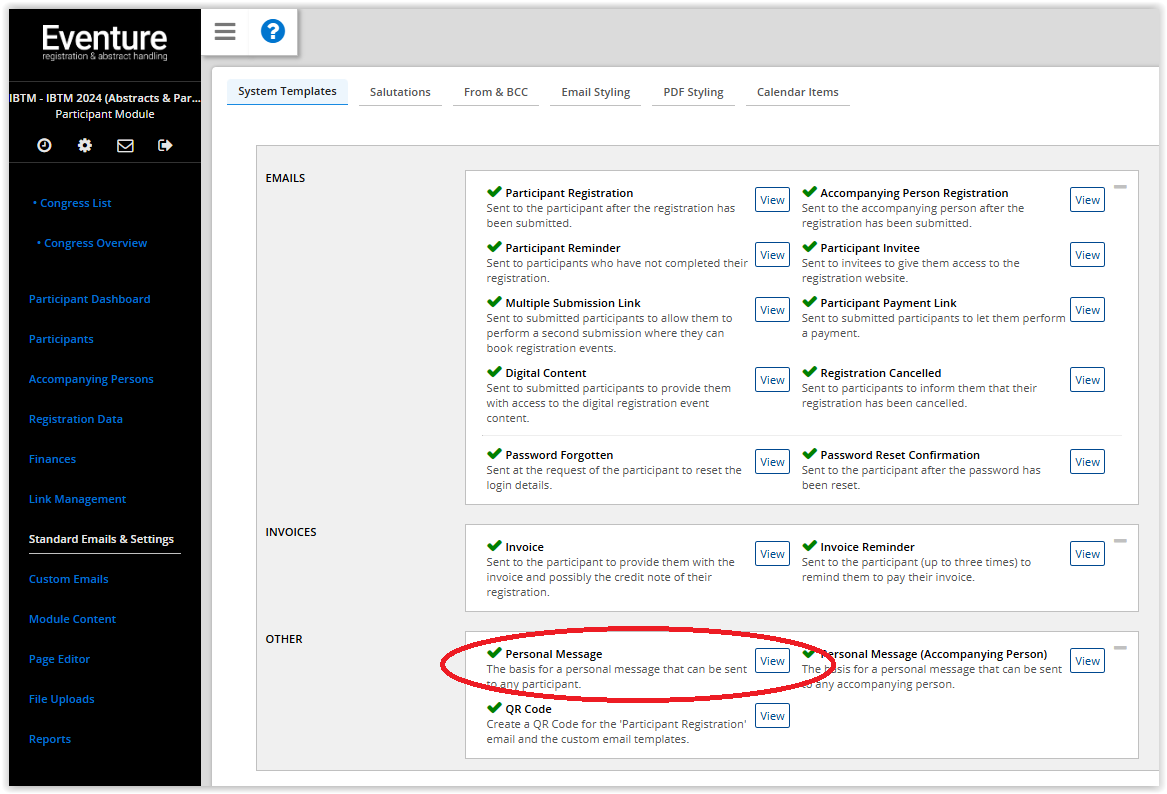
Task: Collapse the OTHER section with minus icon
Action: pos(1120,648)
